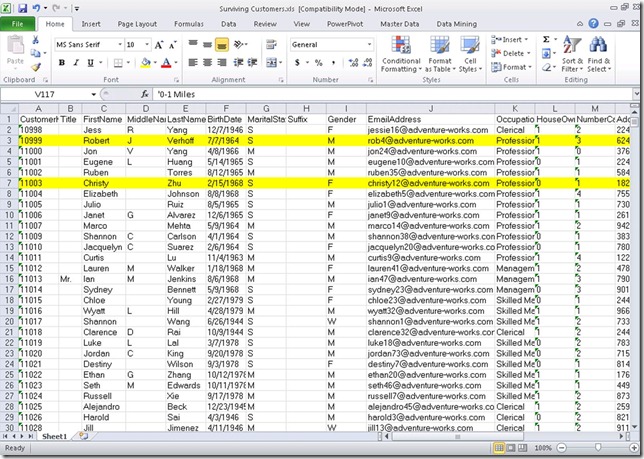Click the Paste clipboard icon
Image resolution: width=644 pixels, height=459 pixels.
tap(15, 45)
